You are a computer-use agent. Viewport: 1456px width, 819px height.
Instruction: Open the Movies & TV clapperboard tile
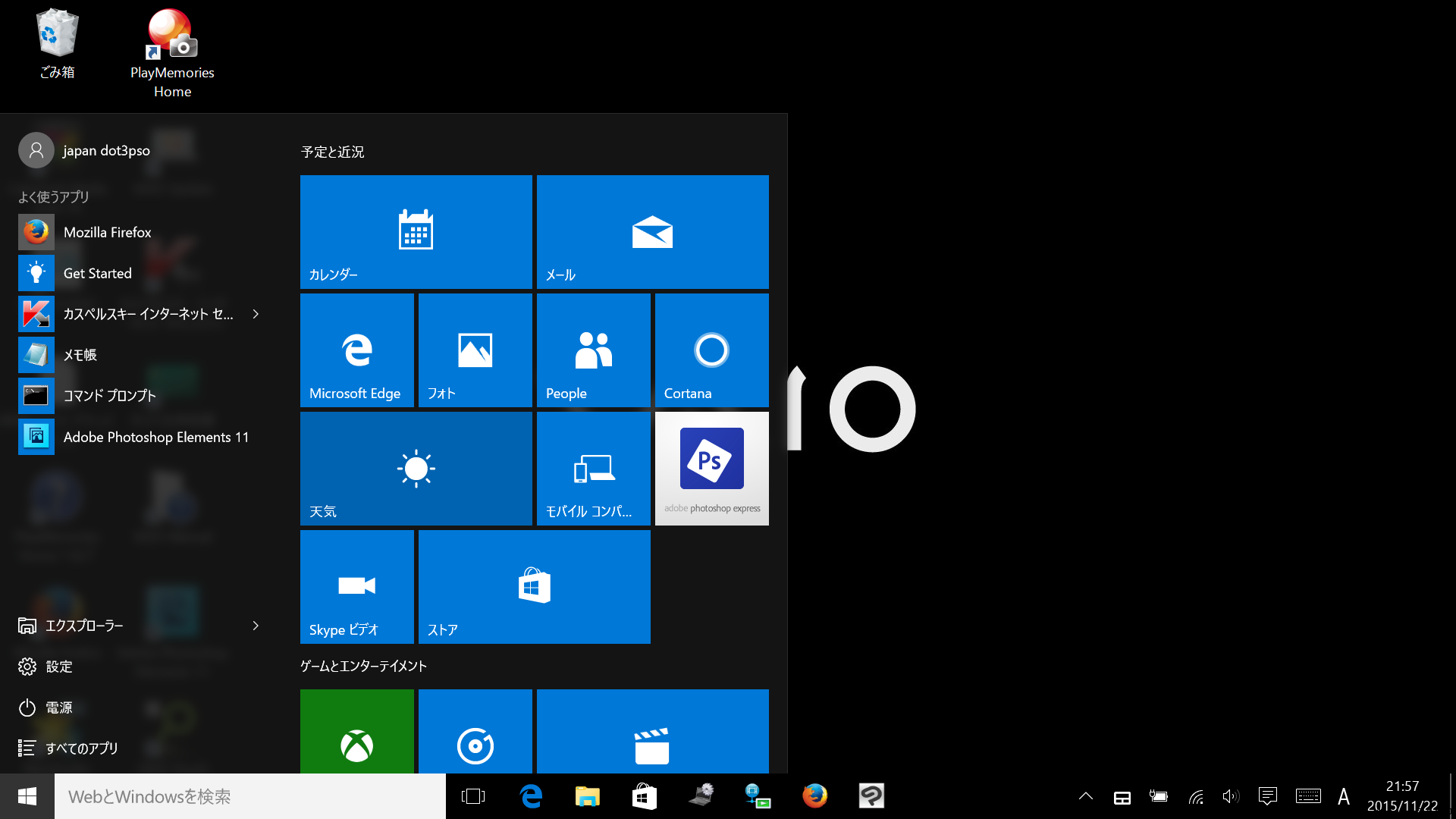(x=652, y=731)
